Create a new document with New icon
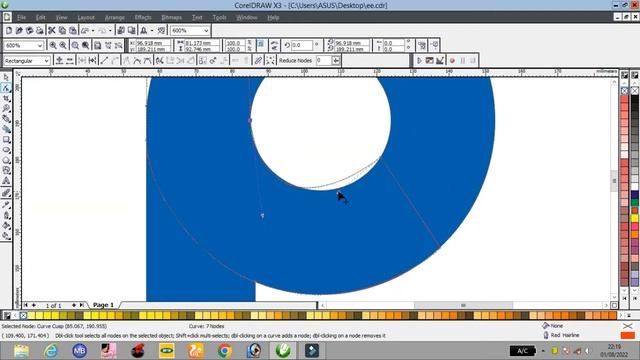Image resolution: width=640 pixels, height=360 pixels. point(9,31)
